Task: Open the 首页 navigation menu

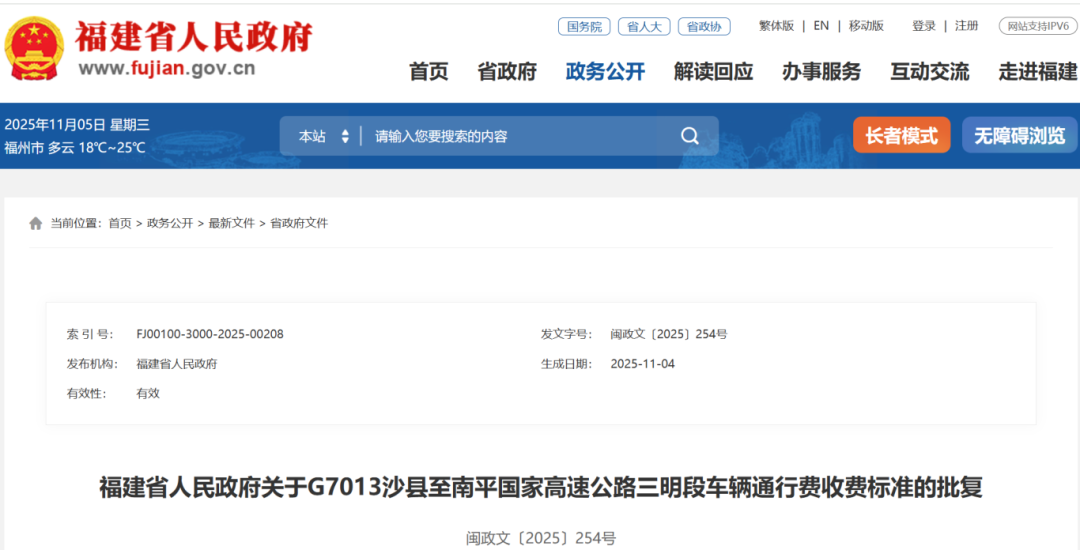Action: pyautogui.click(x=429, y=72)
